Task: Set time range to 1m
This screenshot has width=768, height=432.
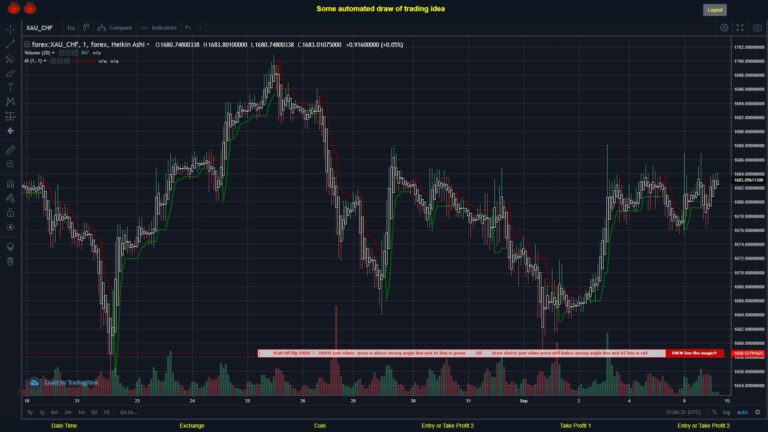Action: point(81,412)
